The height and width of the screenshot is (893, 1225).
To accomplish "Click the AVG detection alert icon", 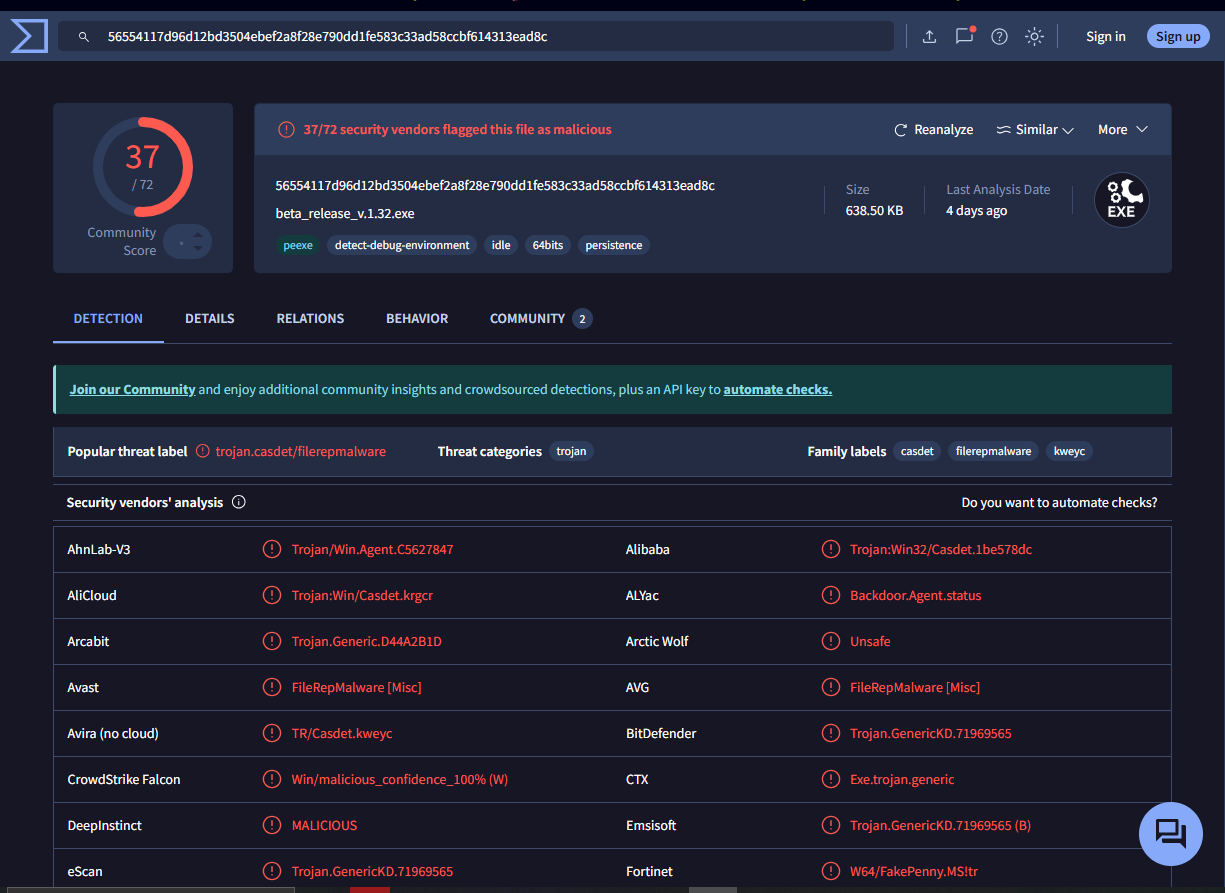I will 830,687.
